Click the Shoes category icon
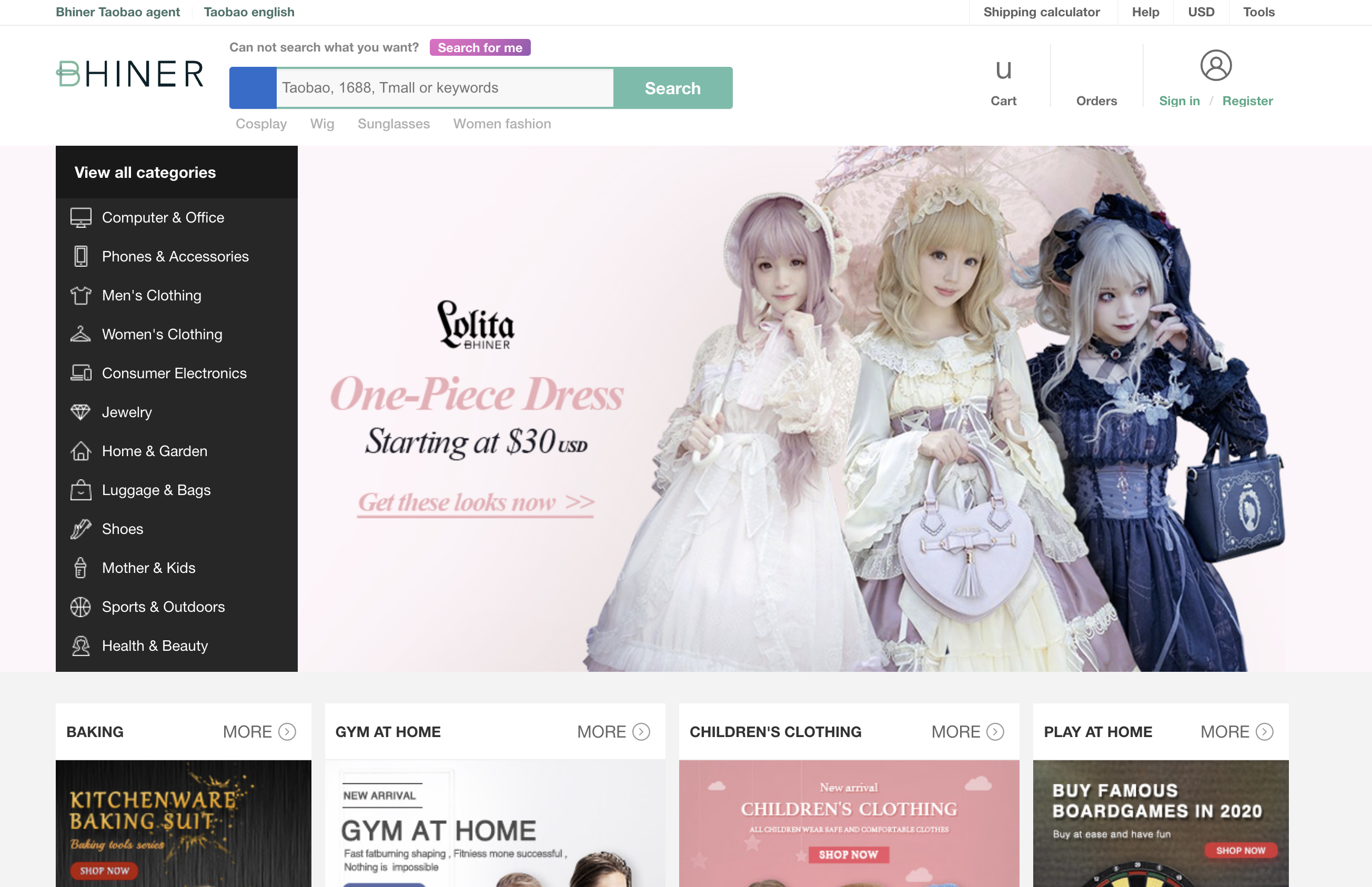This screenshot has height=887, width=1372. [80, 529]
